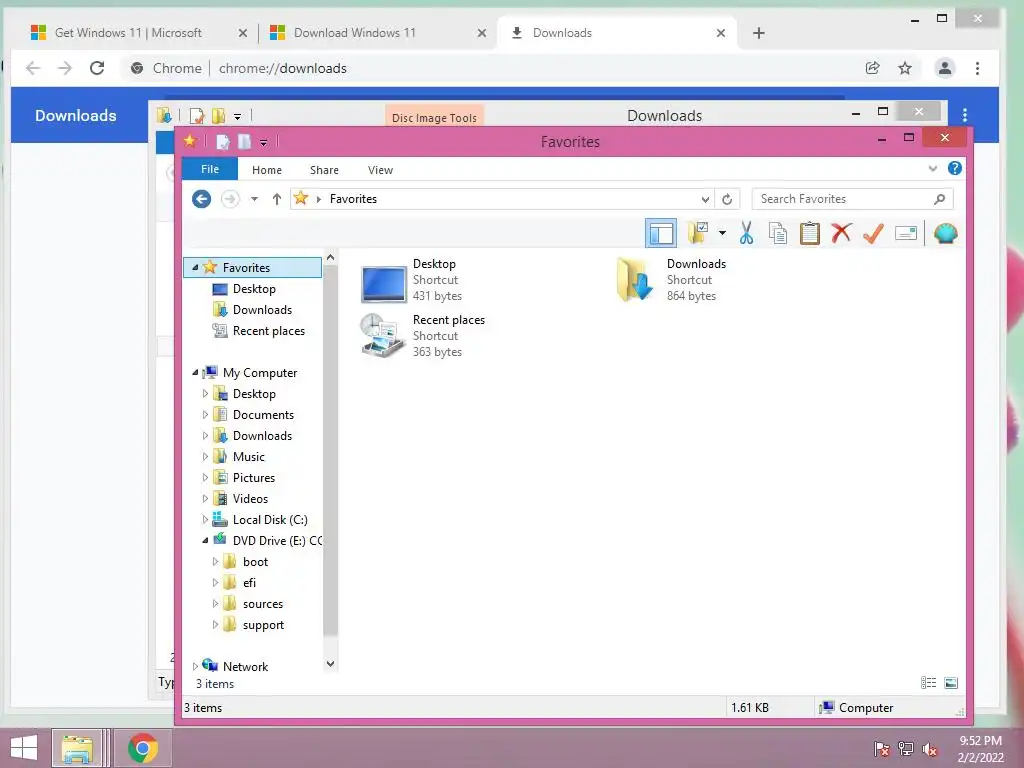Click the navigation pane scroll-down arrow

(x=330, y=664)
